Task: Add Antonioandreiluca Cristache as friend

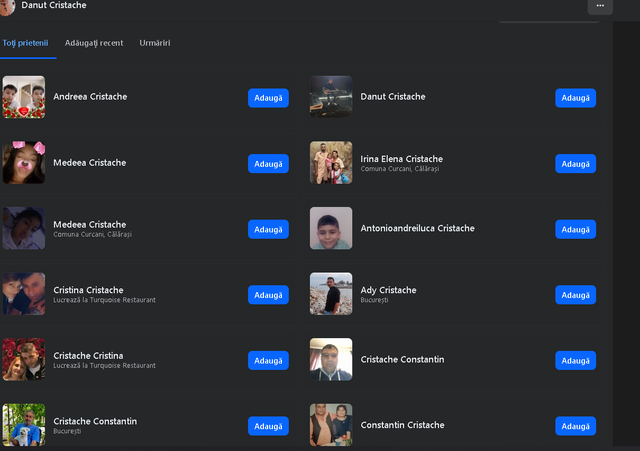Action: pyautogui.click(x=575, y=229)
